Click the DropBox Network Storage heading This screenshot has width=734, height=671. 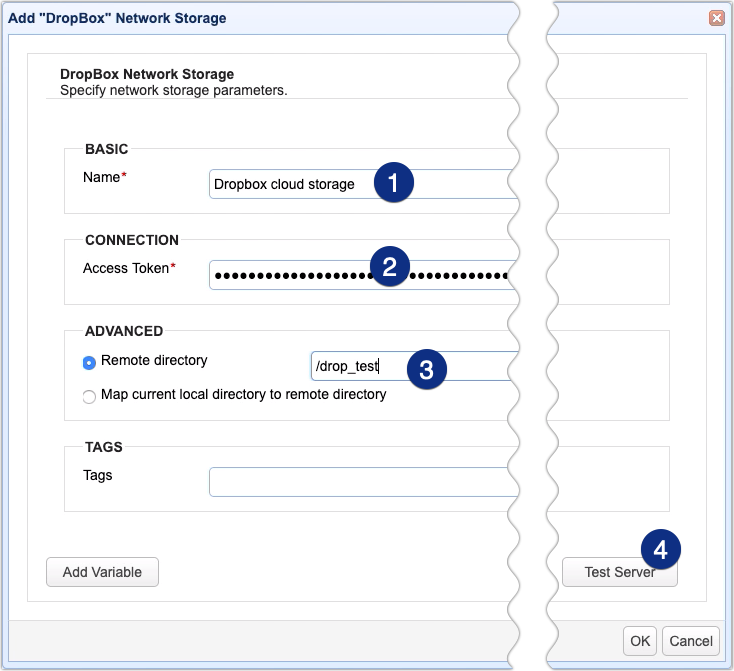pos(146,75)
